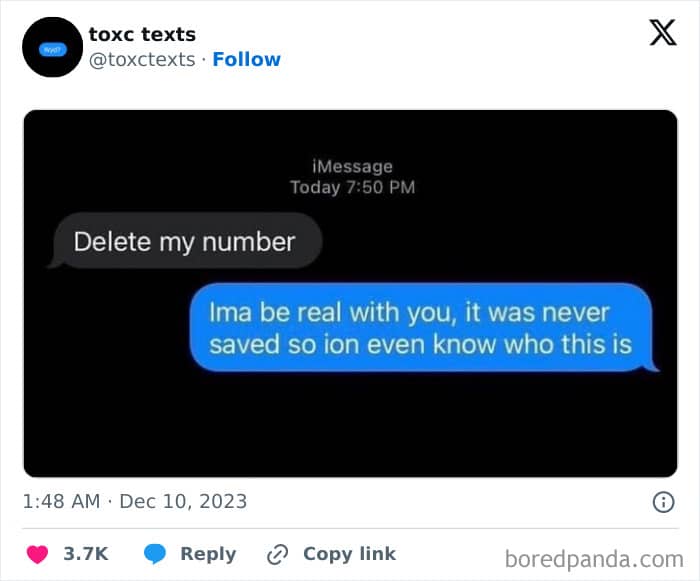Click the Reply speech bubble icon
Screen dimensions: 700x581
pyautogui.click(x=155, y=554)
